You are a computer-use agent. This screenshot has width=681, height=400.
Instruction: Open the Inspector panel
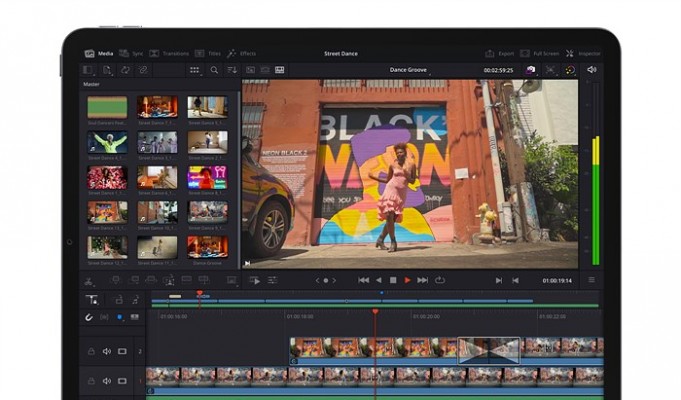[x=583, y=53]
